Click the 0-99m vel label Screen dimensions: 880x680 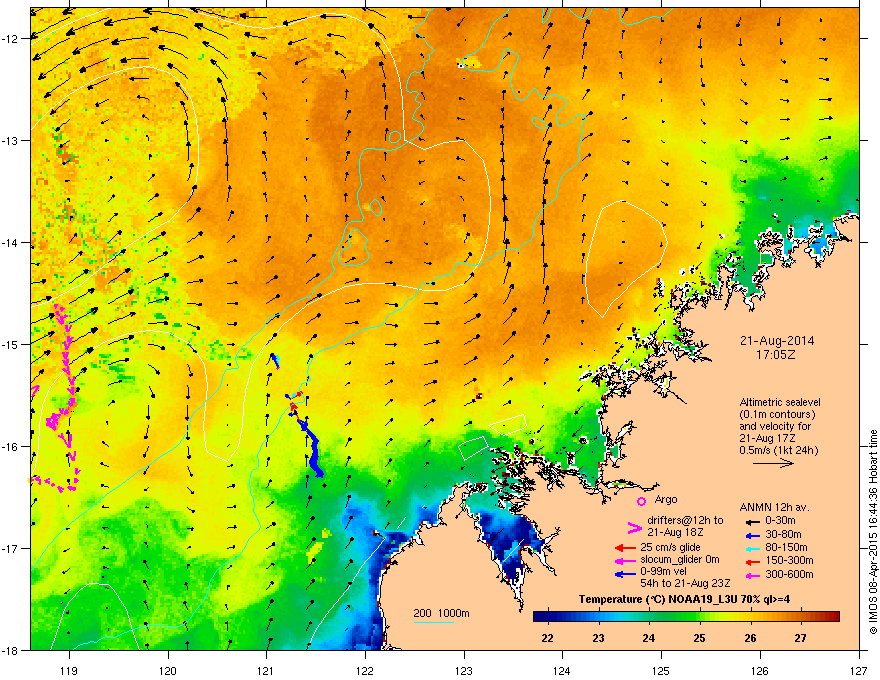point(664,572)
